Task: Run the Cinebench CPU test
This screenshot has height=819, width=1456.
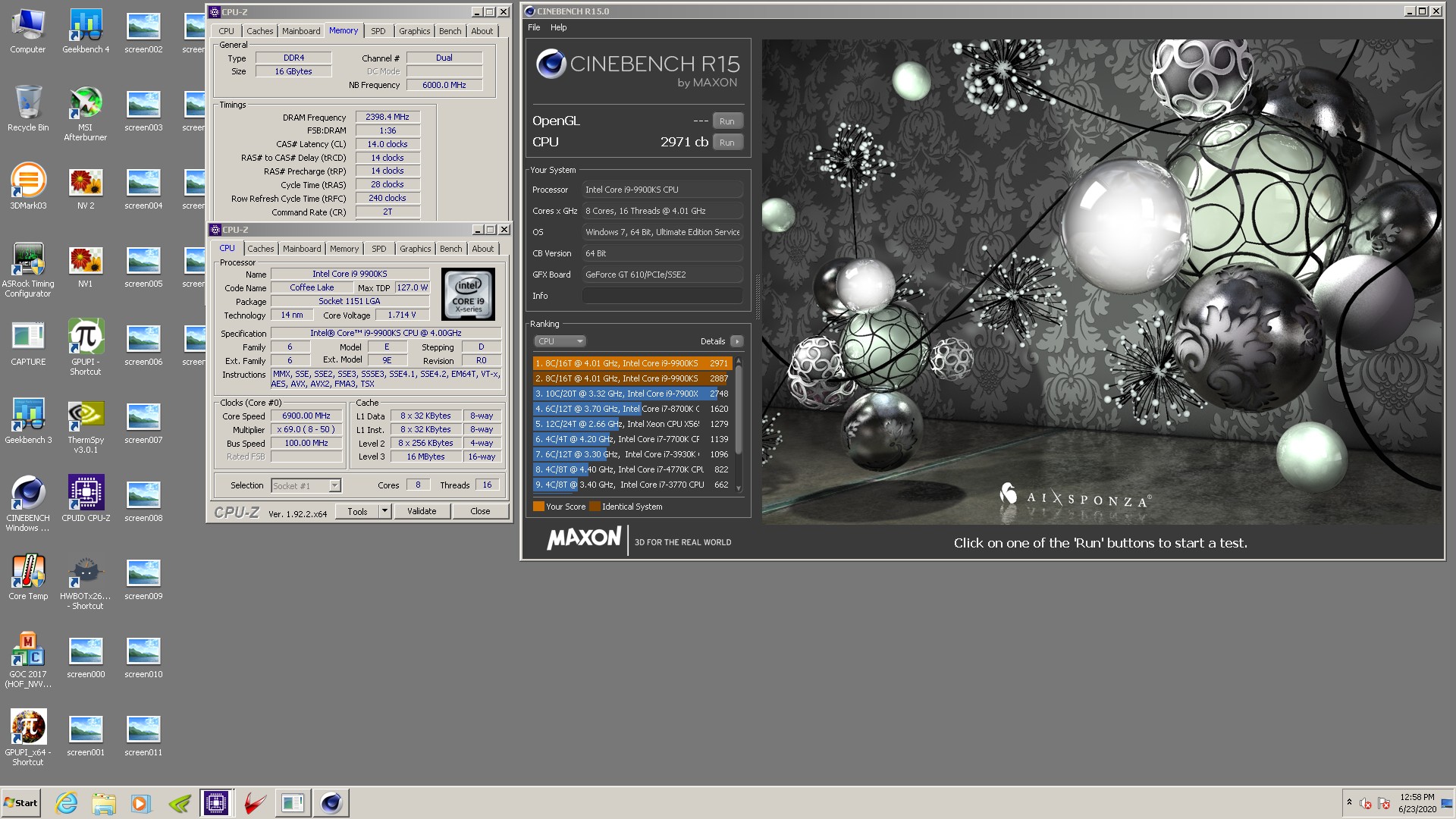Action: (x=727, y=143)
